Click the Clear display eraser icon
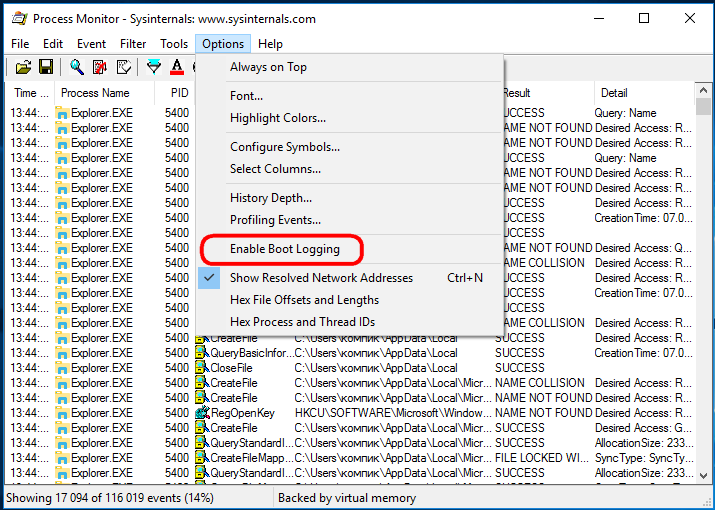 click(x=123, y=67)
